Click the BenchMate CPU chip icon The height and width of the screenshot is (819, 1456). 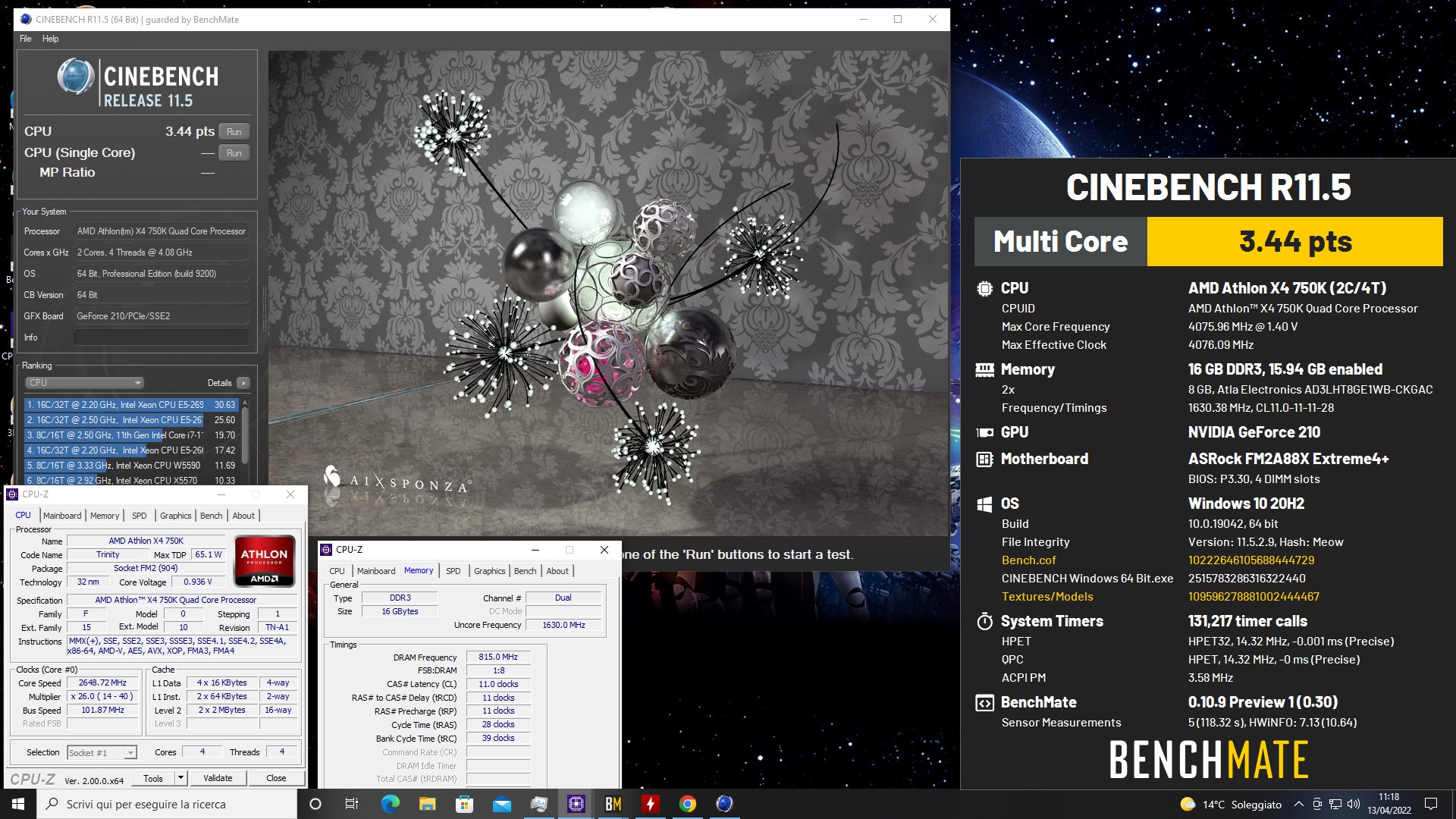click(x=984, y=289)
